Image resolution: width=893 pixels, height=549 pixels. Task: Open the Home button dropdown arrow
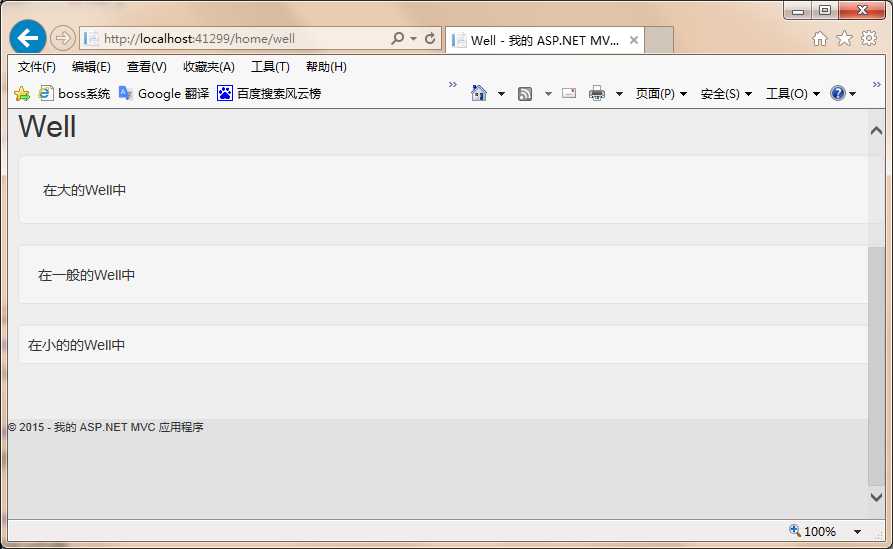[x=501, y=94]
